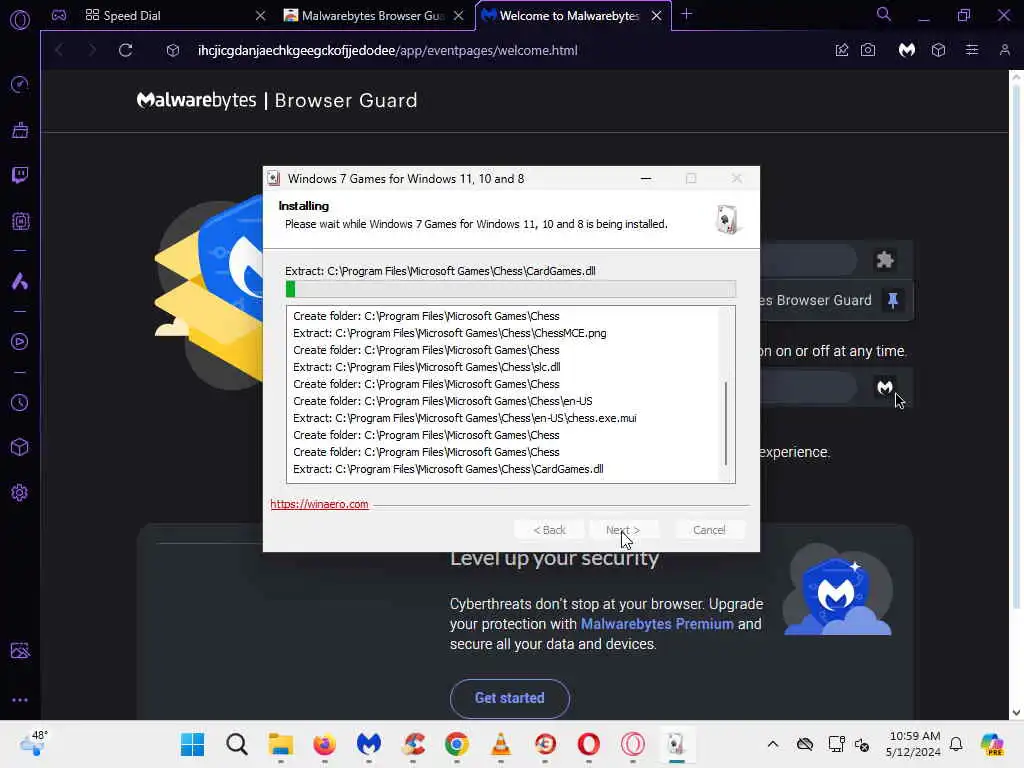Open History clock icon in sidebar
Image resolution: width=1024 pixels, height=768 pixels.
[20, 403]
